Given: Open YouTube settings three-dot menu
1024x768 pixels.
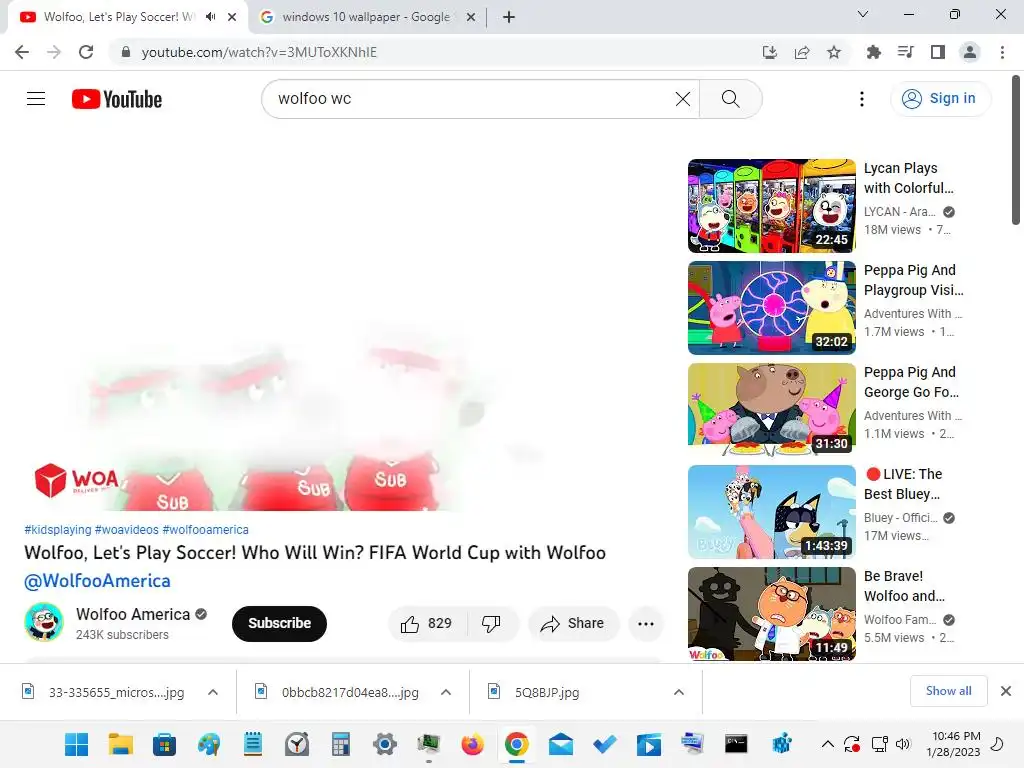Looking at the screenshot, I should coord(862,99).
